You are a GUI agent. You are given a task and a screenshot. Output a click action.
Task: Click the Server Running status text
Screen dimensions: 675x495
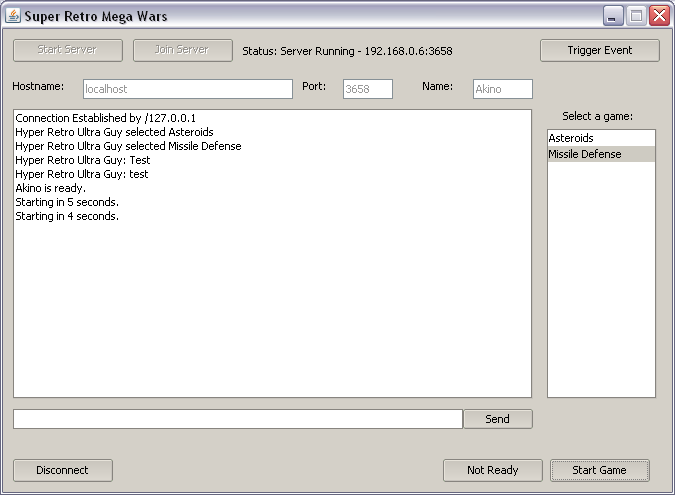pos(347,51)
